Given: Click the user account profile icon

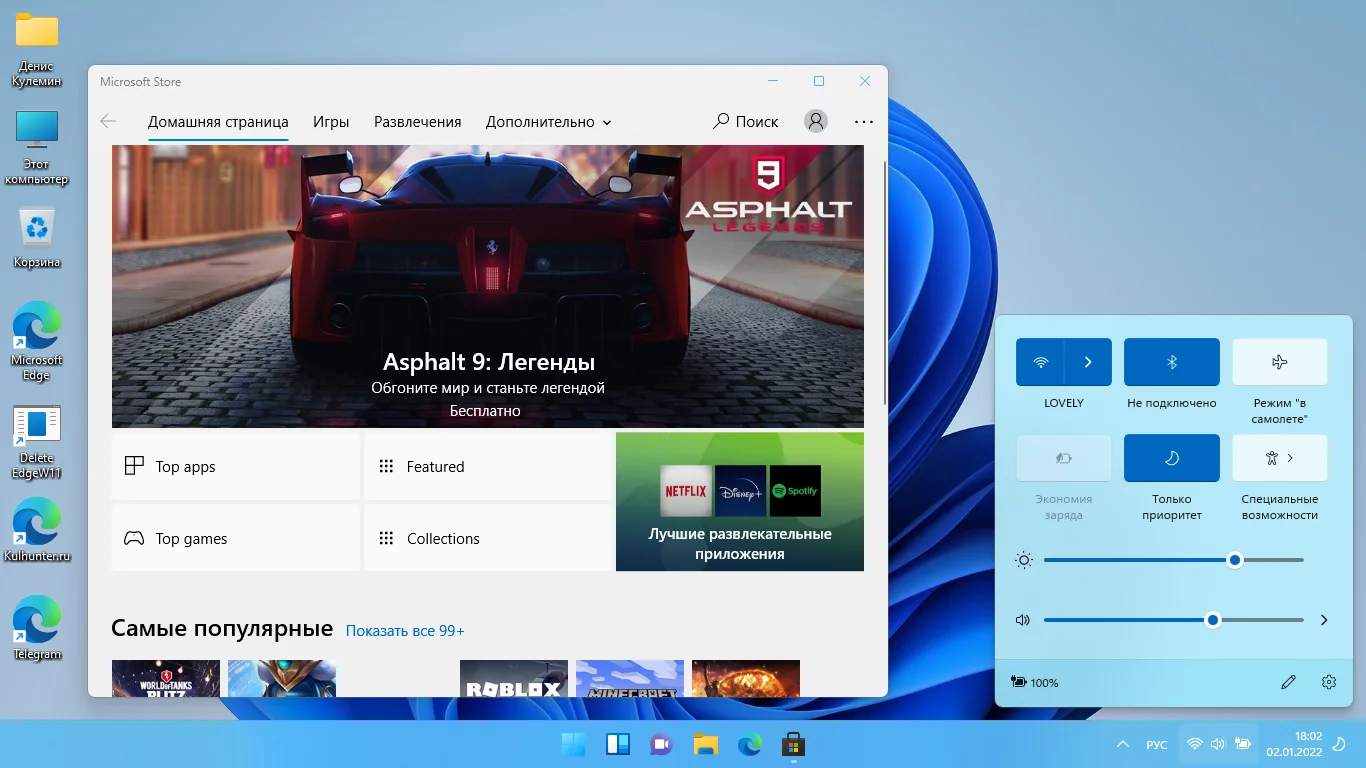Looking at the screenshot, I should [816, 121].
